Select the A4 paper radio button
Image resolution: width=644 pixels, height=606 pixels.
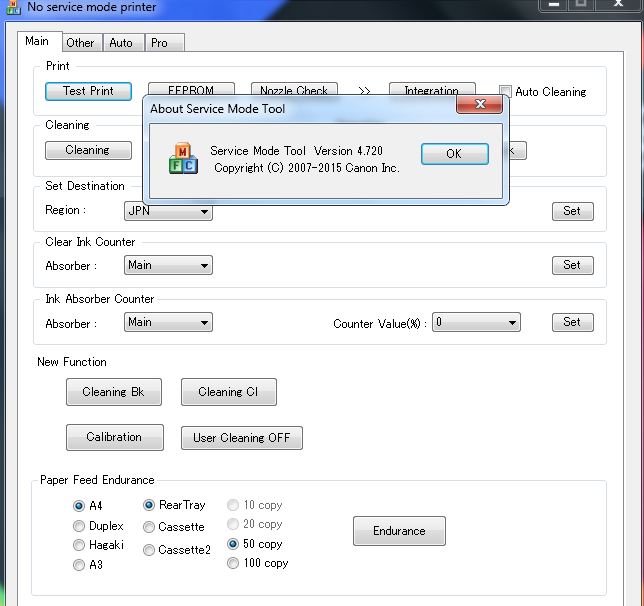pos(79,506)
